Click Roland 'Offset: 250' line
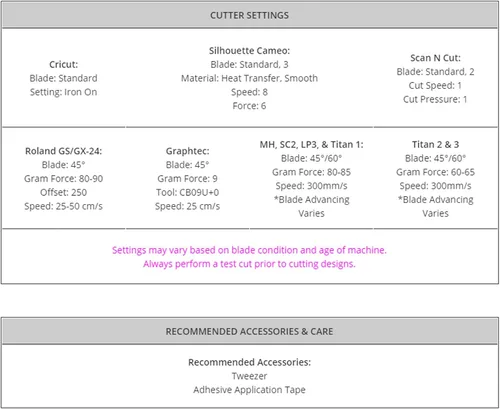This screenshot has height=409, width=500. coord(63,192)
